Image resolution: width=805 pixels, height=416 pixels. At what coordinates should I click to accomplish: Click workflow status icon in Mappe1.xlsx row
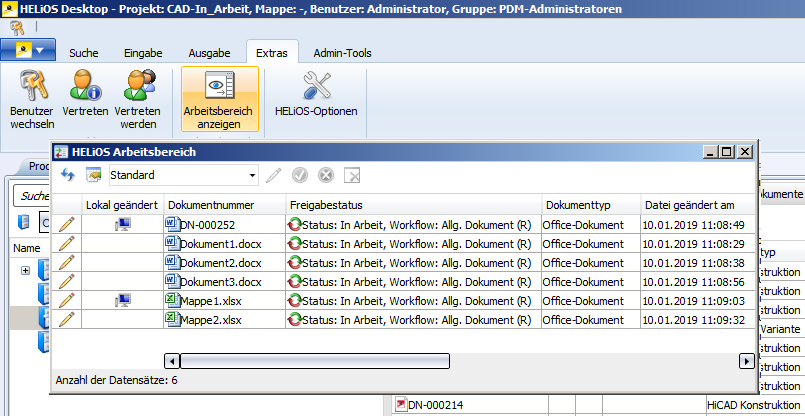295,301
